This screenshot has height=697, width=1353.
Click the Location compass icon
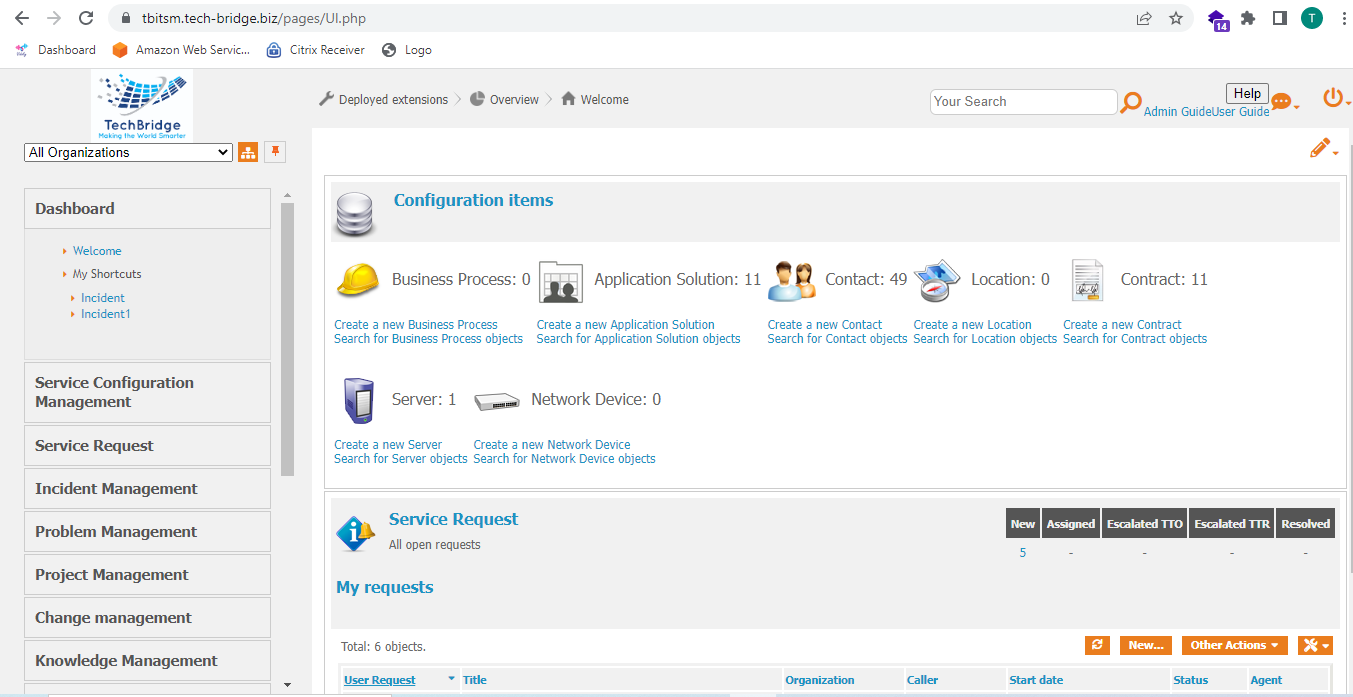tap(937, 281)
